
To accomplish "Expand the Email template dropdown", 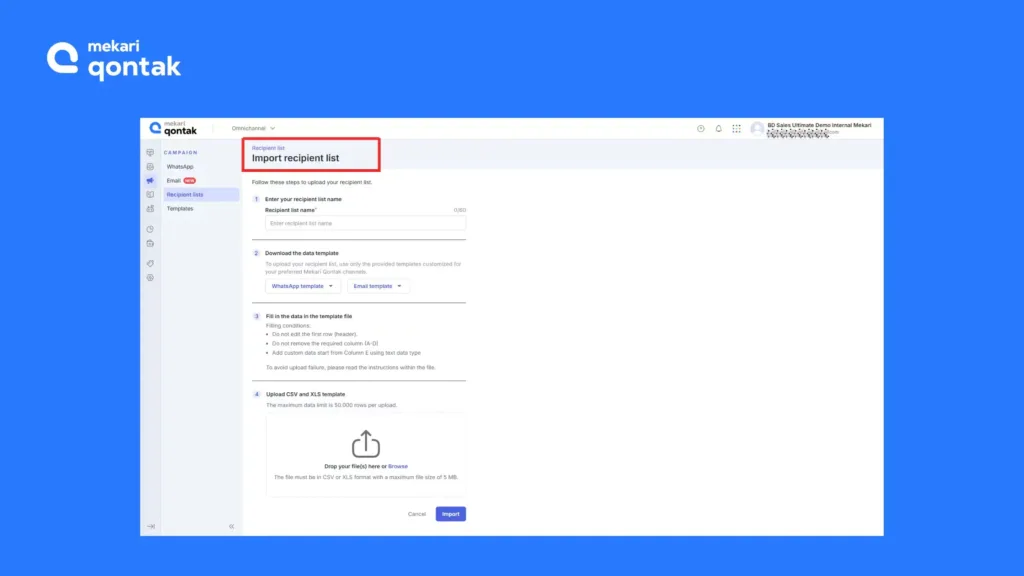I will click(378, 286).
